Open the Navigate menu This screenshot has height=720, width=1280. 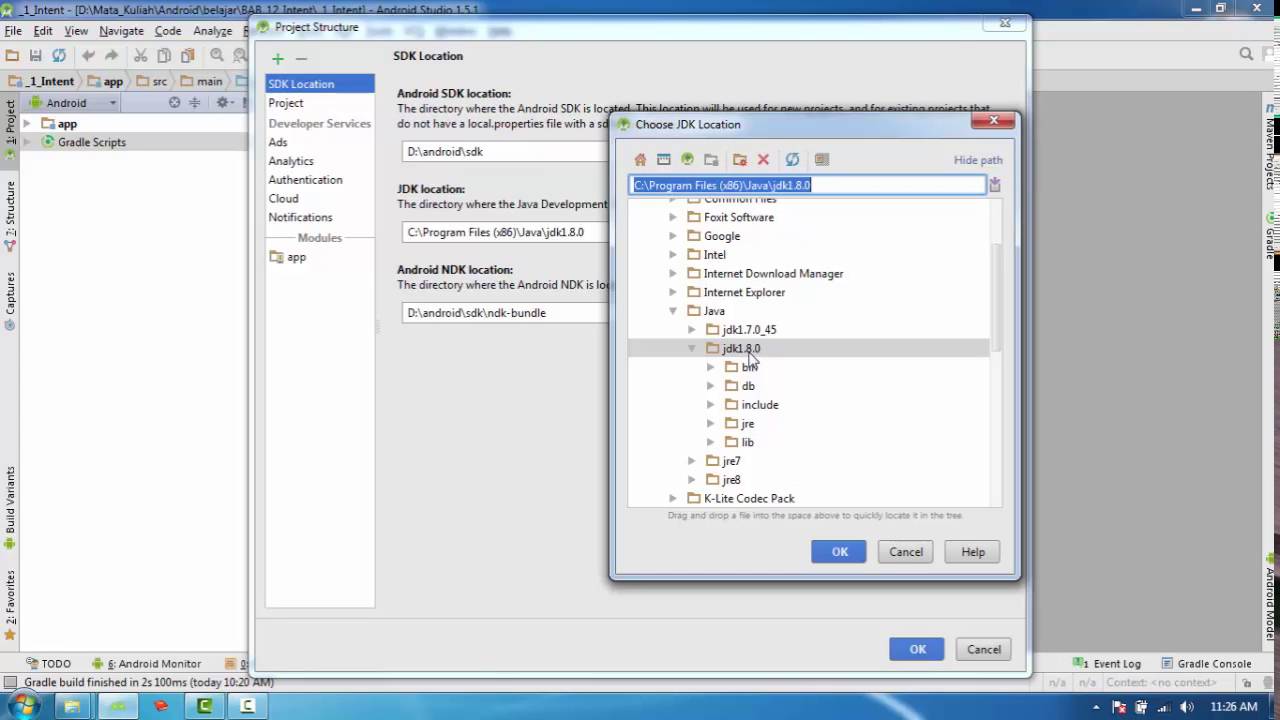click(121, 31)
